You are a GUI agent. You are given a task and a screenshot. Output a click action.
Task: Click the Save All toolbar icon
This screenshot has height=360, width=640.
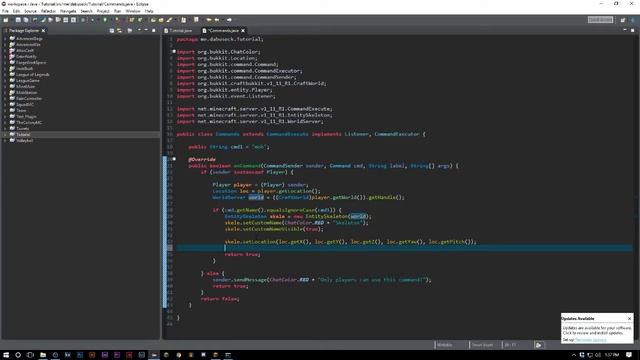(26, 20)
